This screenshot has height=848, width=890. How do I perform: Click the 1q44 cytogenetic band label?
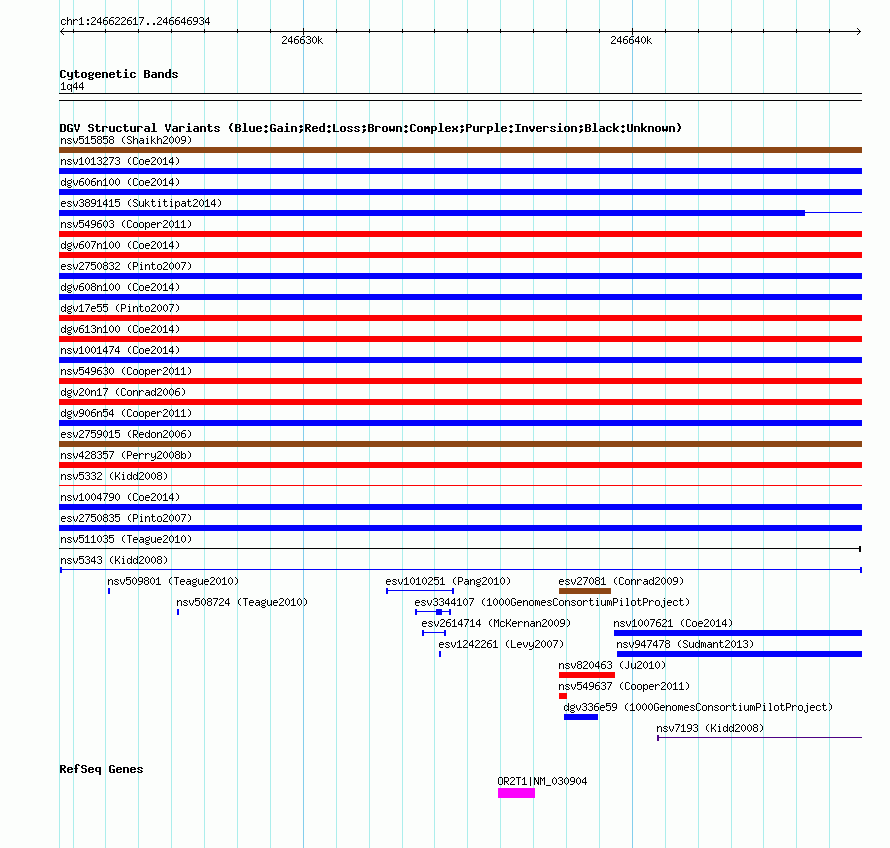[x=72, y=87]
